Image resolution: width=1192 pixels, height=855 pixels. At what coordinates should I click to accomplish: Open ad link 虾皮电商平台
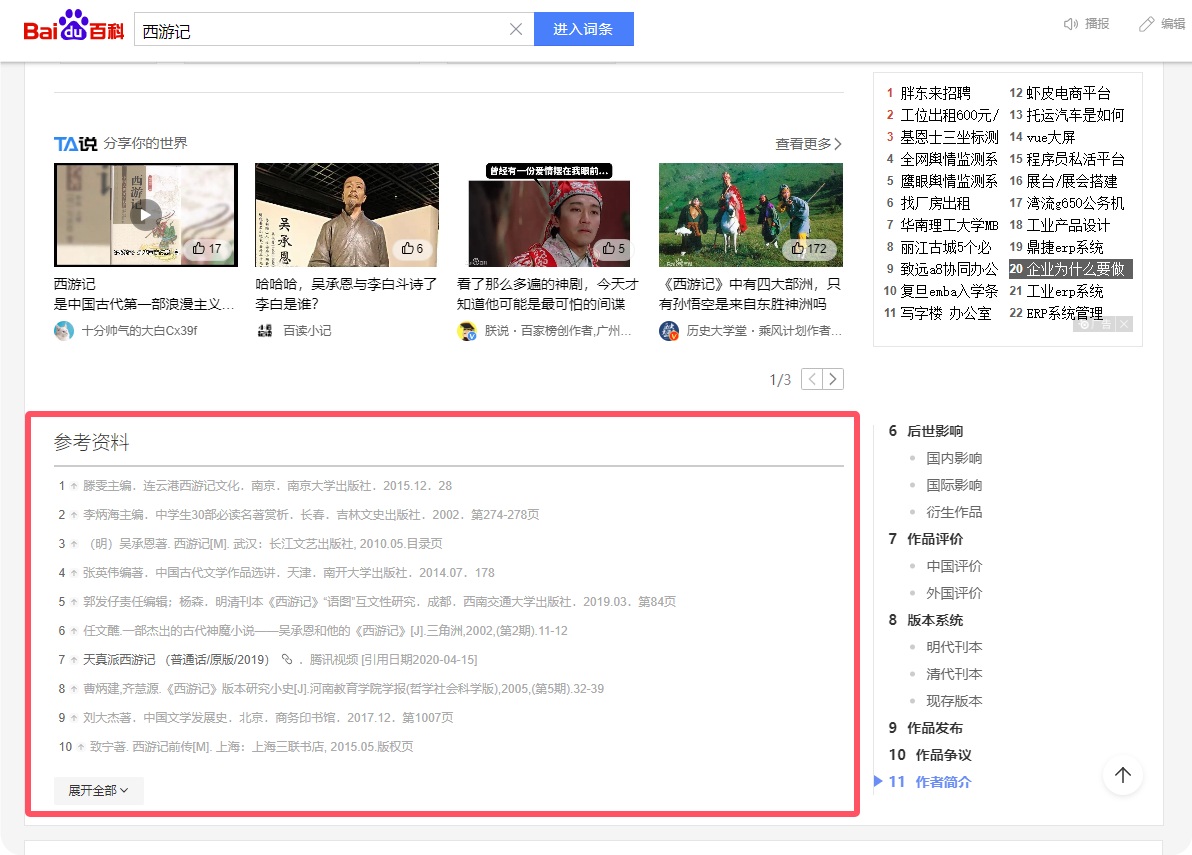1068,93
